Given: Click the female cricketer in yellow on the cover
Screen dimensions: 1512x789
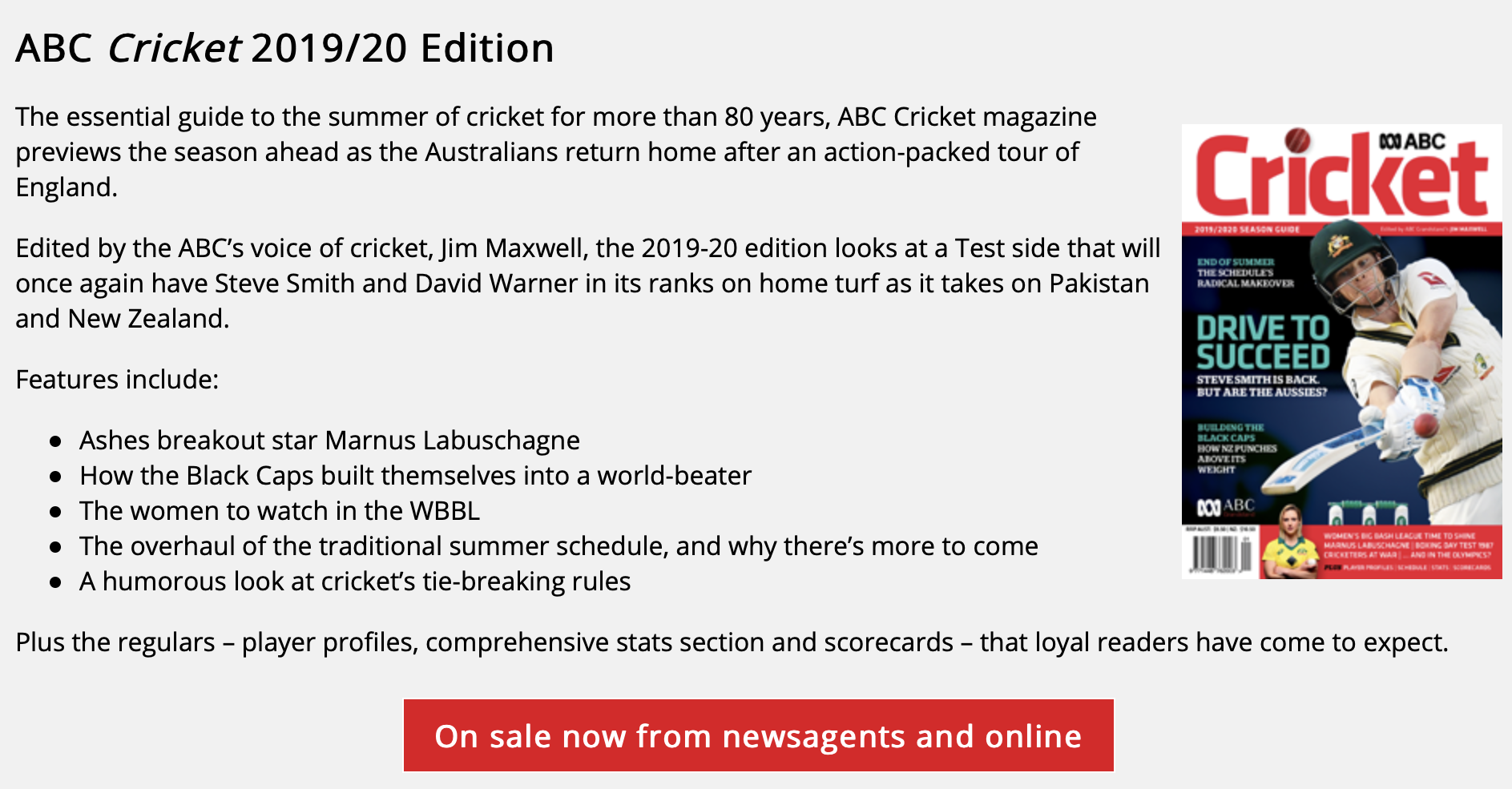Looking at the screenshot, I should 1289,541.
